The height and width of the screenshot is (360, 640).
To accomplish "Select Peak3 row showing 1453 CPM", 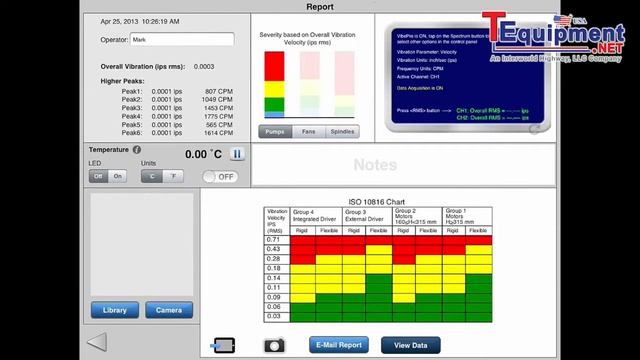I will [x=177, y=108].
